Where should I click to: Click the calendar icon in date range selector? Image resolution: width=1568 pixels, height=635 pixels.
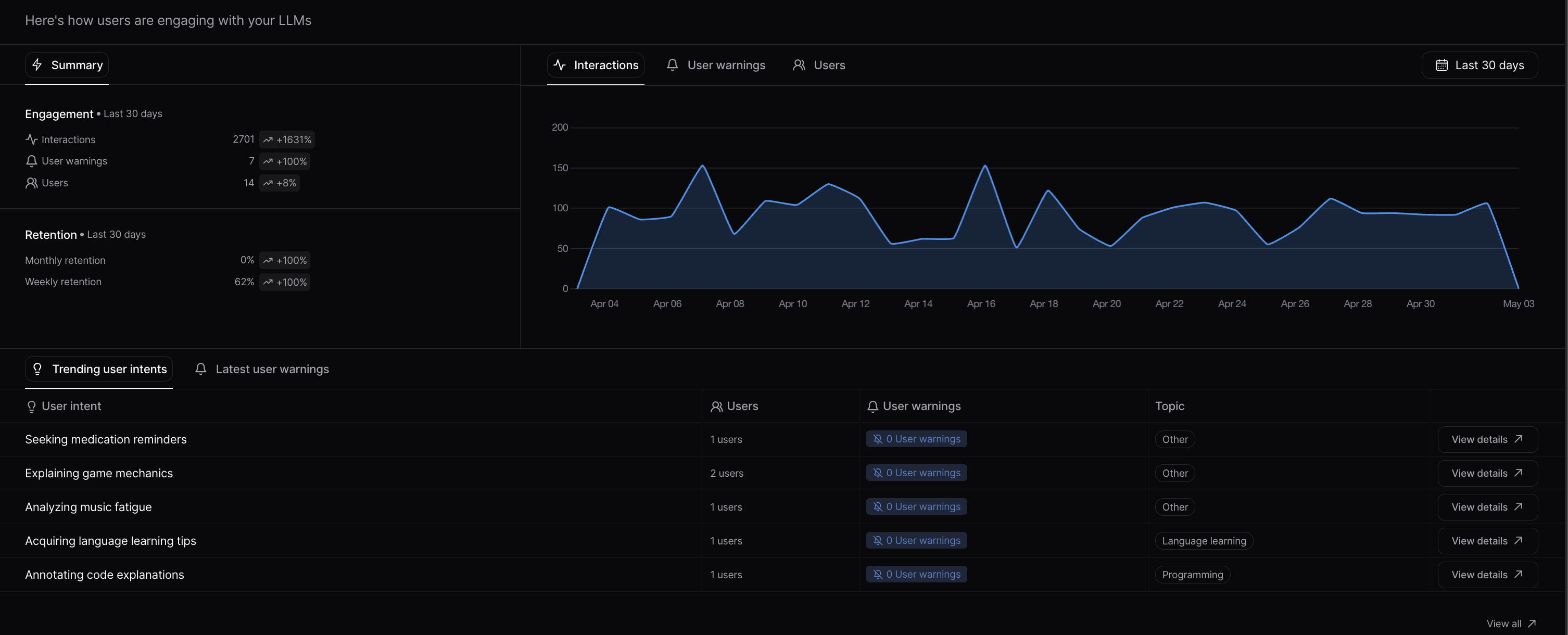(1441, 65)
